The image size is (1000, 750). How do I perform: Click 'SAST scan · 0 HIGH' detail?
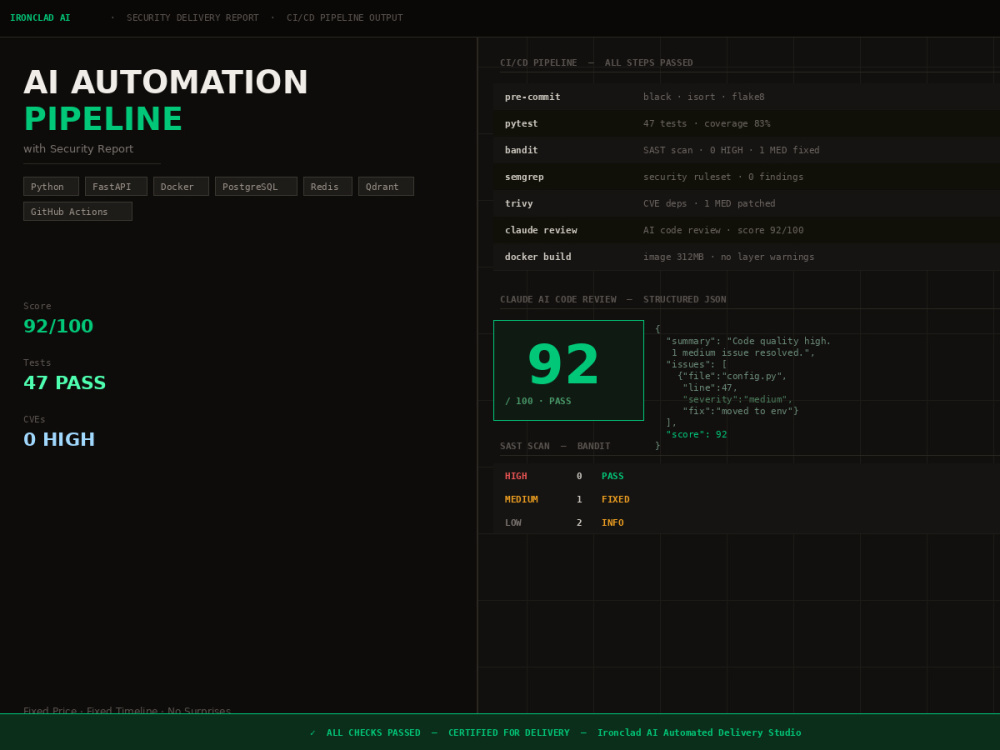693,150
